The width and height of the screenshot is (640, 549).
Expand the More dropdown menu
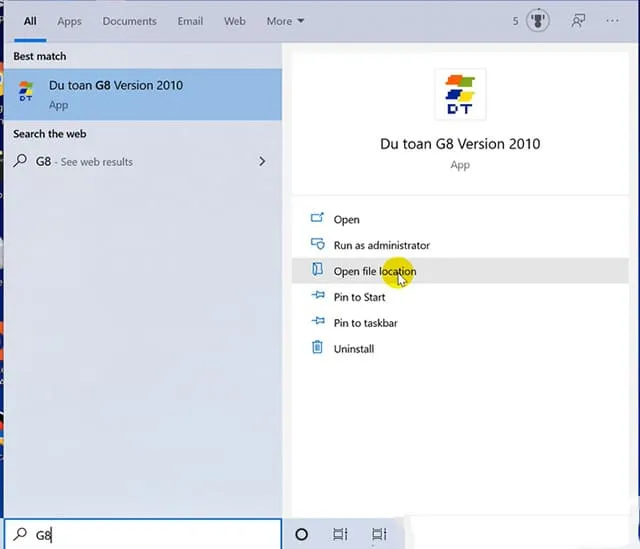(x=285, y=21)
